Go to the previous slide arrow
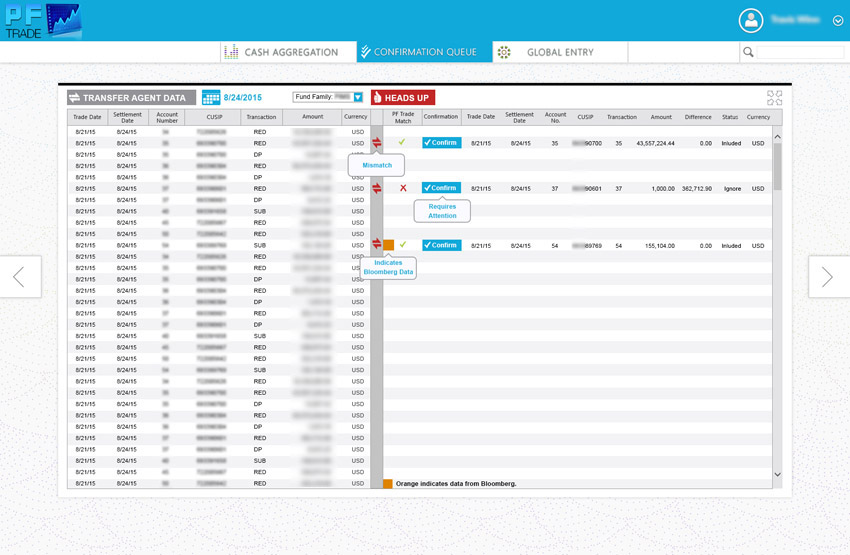The image size is (850, 555). [20, 277]
